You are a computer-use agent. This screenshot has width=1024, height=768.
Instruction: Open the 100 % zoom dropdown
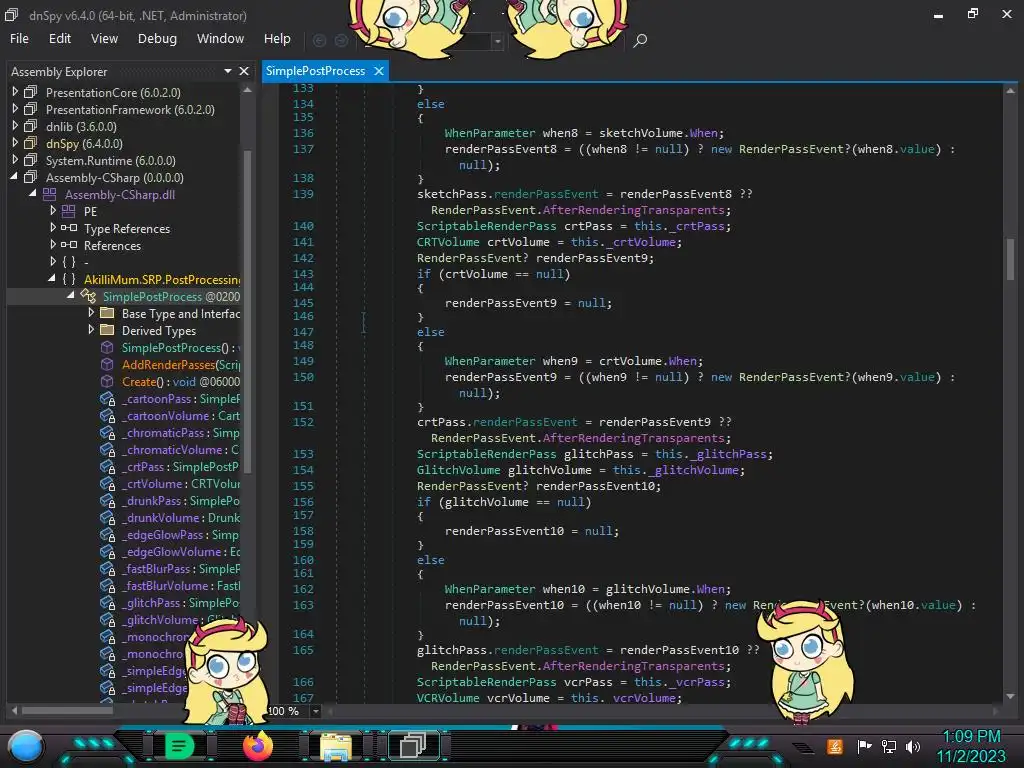click(x=315, y=711)
